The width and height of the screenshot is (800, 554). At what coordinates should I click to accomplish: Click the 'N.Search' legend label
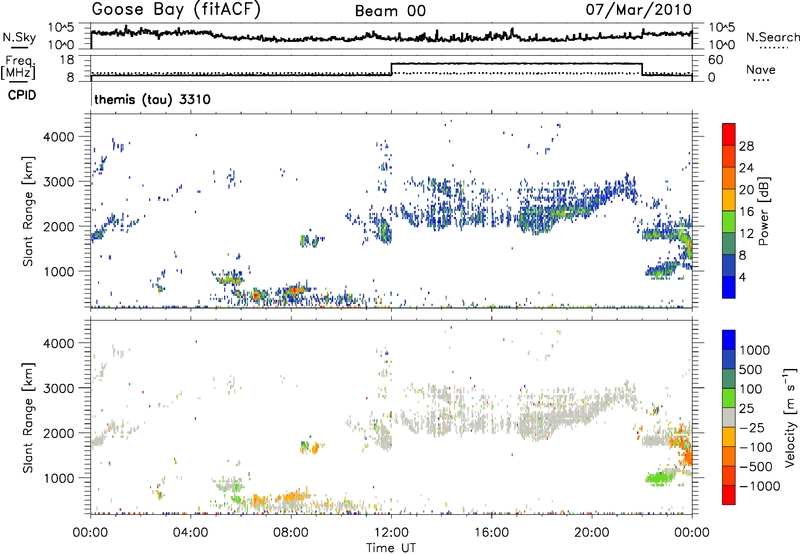pyautogui.click(x=772, y=37)
